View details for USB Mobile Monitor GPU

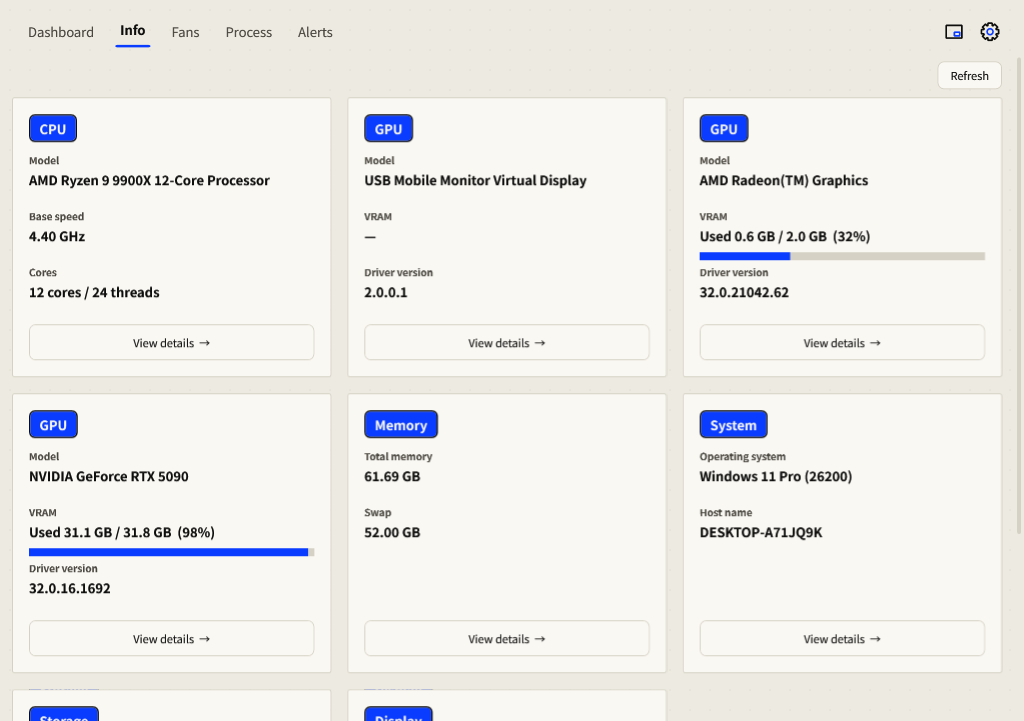507,342
